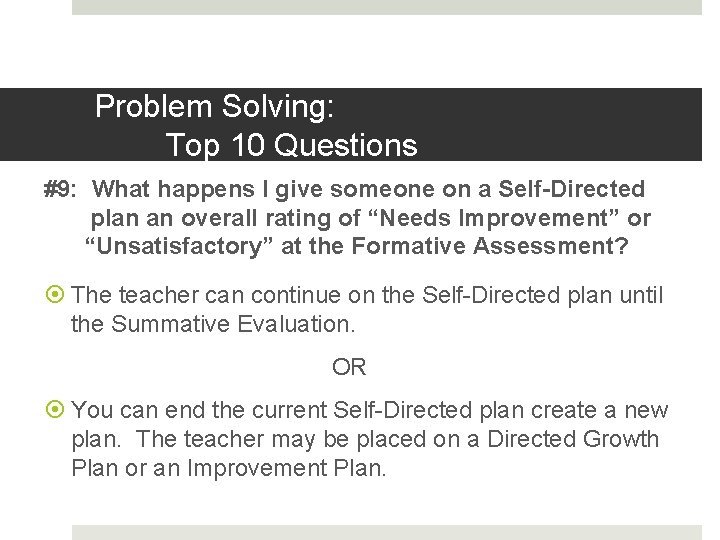This screenshot has height=540, width=720.
Task: Click the standalone "OR" text
Action: [x=349, y=367]
